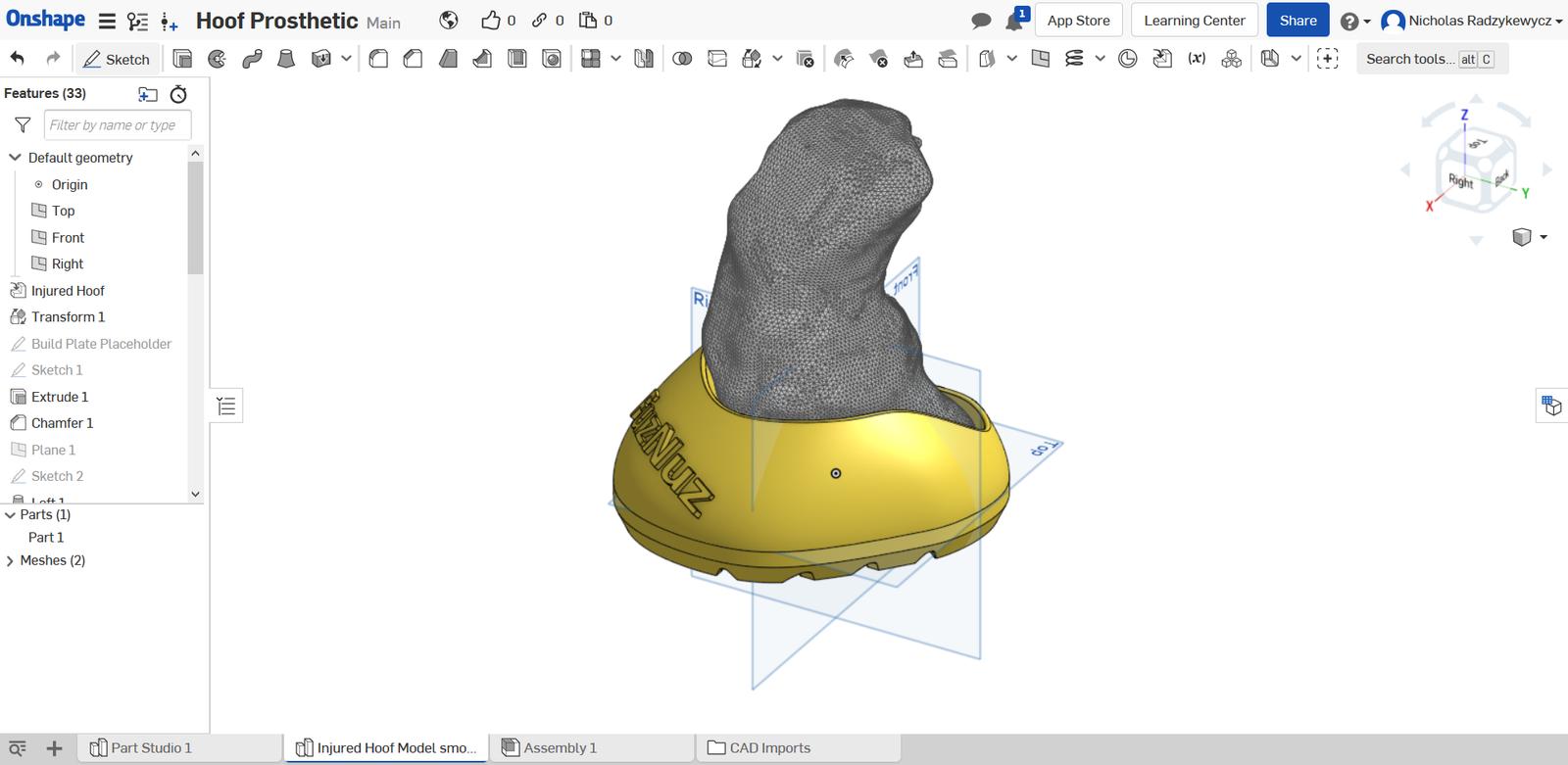This screenshot has width=1568, height=765.
Task: Toggle the feature list panel button
Action: click(226, 406)
